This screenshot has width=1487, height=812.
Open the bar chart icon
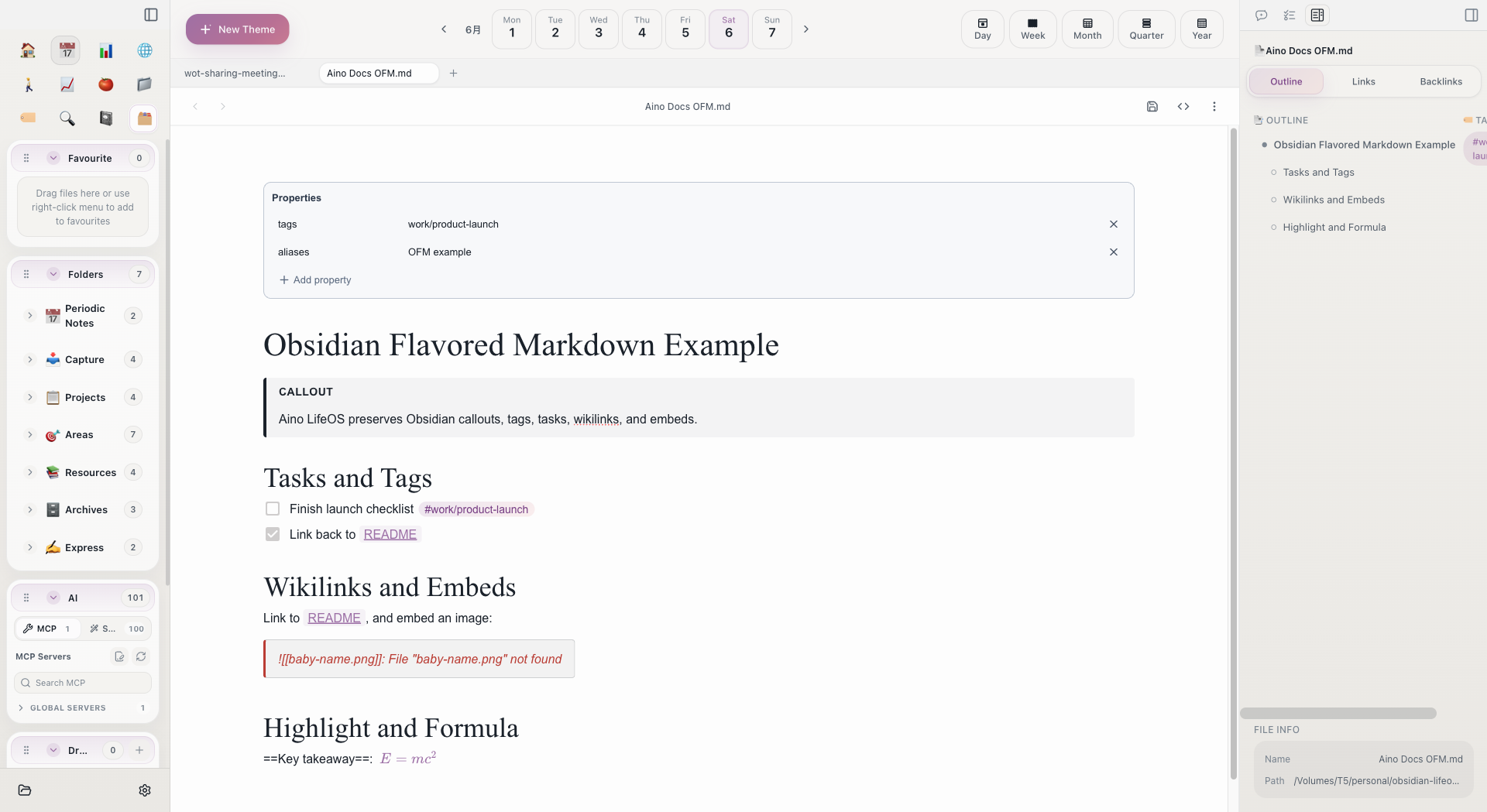pos(106,50)
